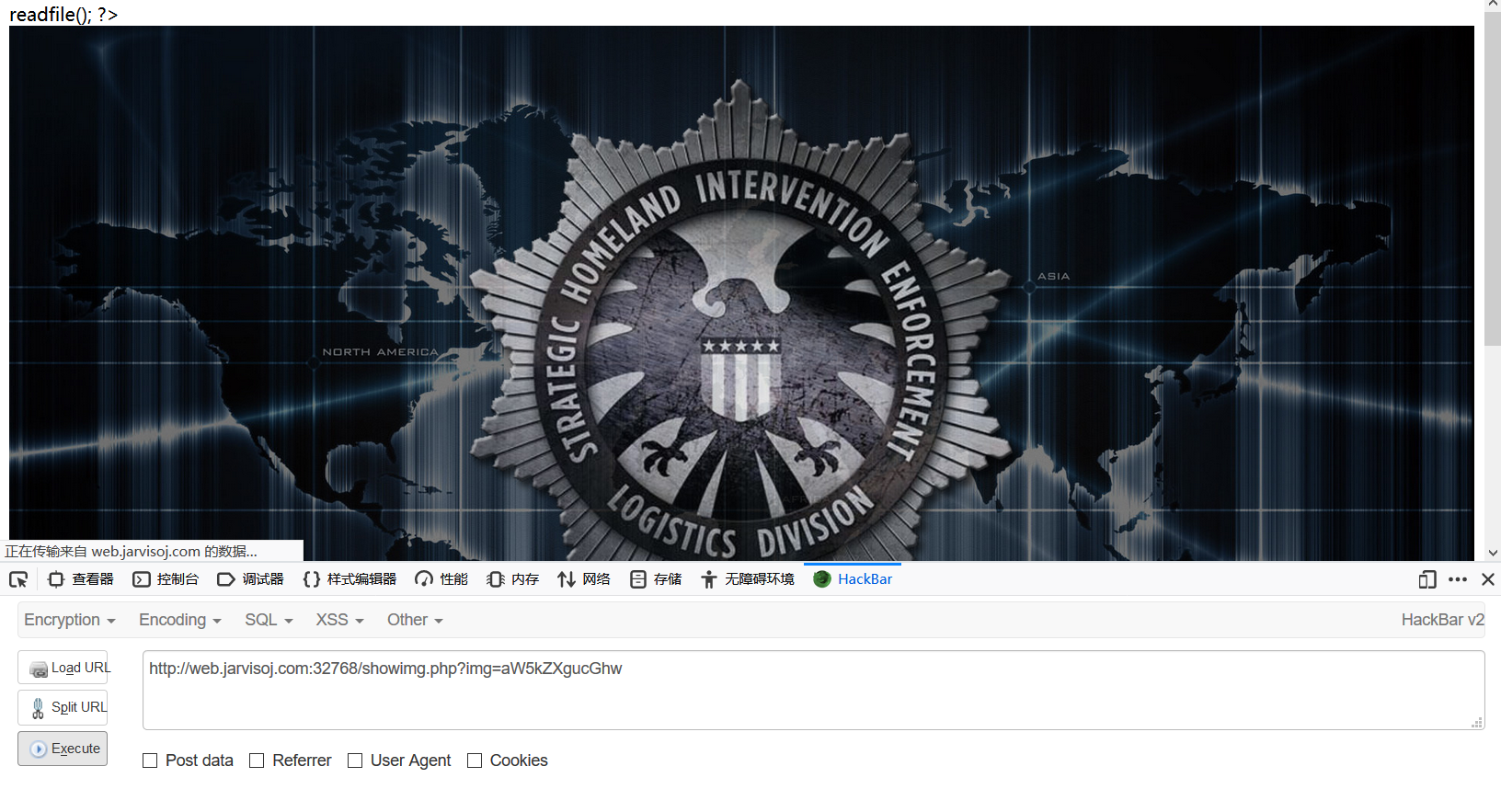The height and width of the screenshot is (812, 1501).
Task: Switch to the 网络 (Network) tab
Action: tap(584, 579)
